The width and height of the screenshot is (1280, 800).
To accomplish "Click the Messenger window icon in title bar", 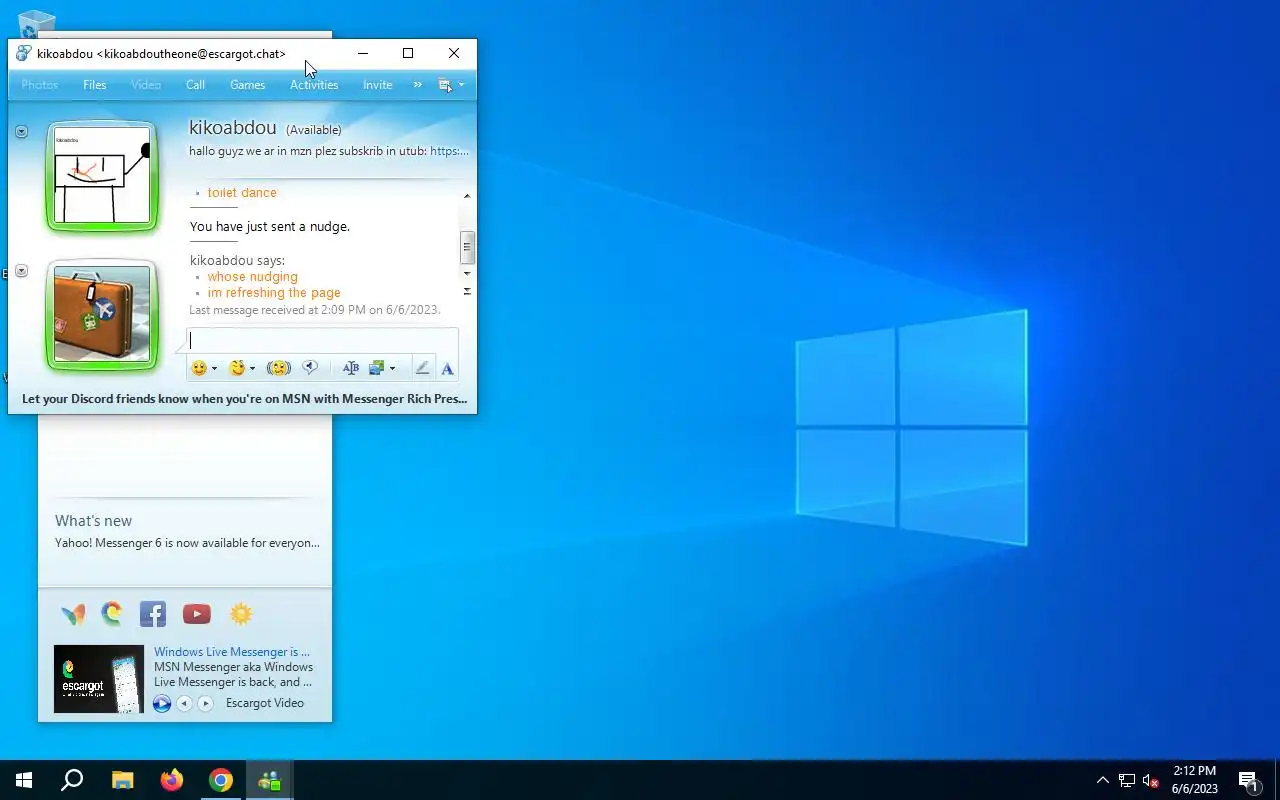I will (24, 53).
